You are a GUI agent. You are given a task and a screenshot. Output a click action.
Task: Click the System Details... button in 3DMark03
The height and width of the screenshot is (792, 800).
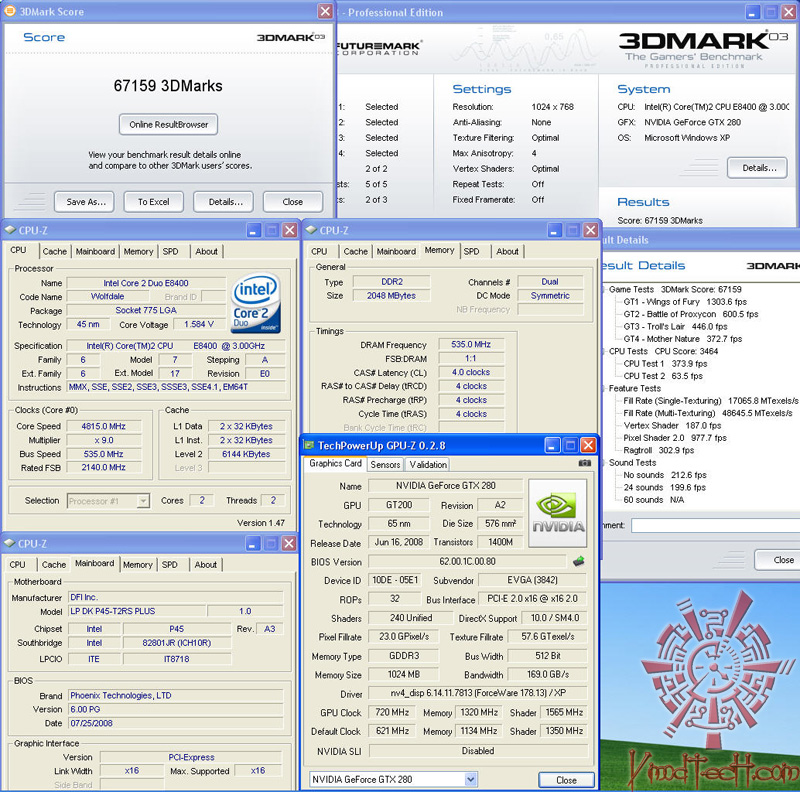coord(757,168)
